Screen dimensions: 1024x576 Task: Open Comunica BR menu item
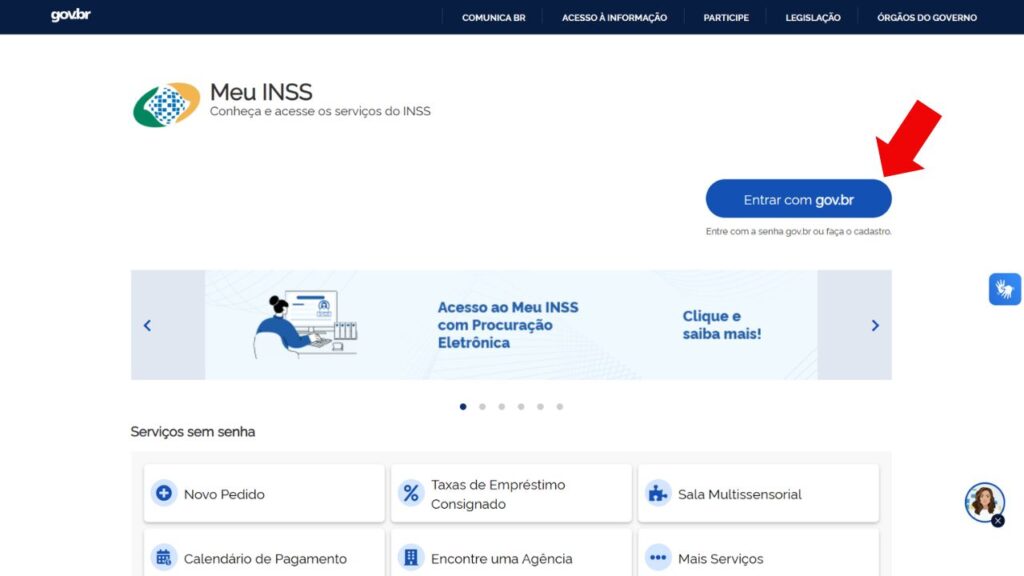[x=493, y=17]
